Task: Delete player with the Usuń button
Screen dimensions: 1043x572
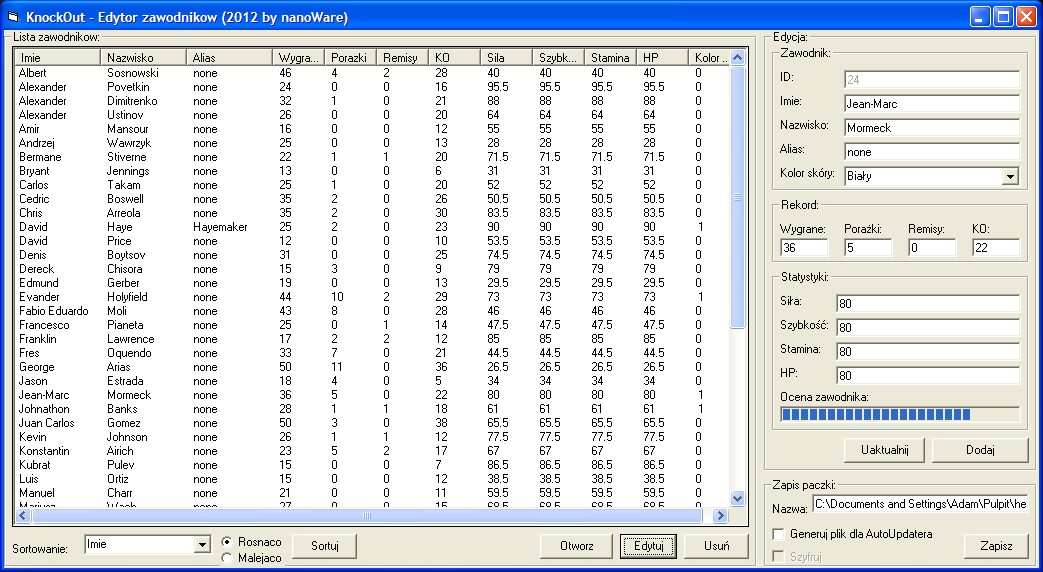Action: click(x=715, y=546)
